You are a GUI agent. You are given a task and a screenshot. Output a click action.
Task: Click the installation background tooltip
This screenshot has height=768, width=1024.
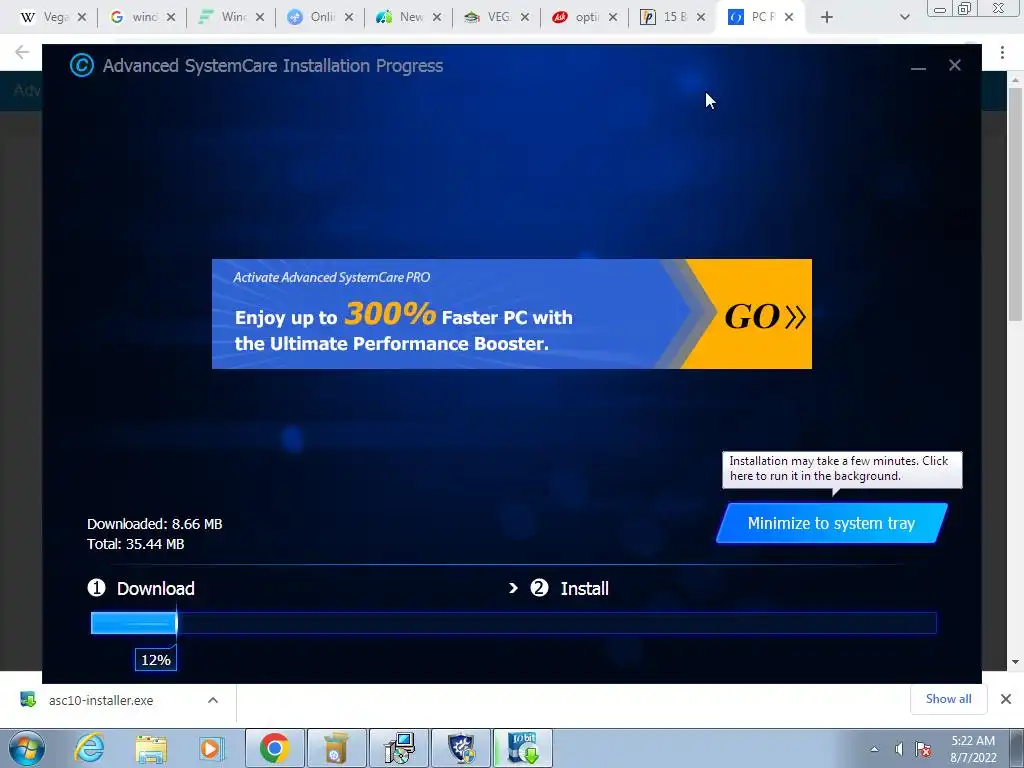click(x=842, y=469)
